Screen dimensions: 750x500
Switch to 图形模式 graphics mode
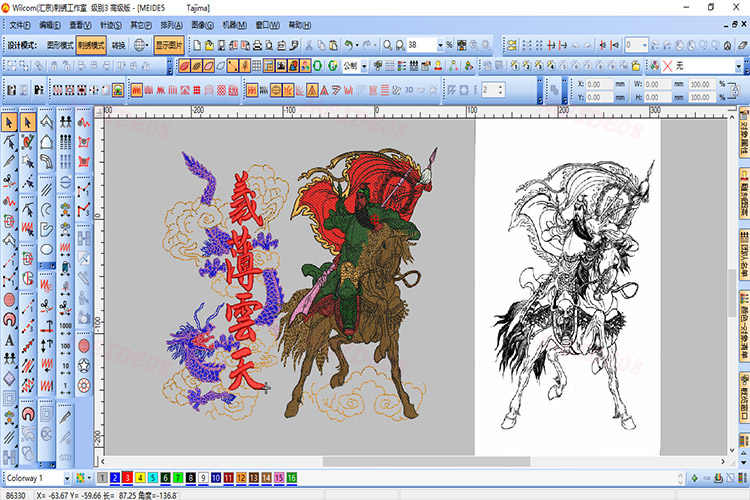[59, 45]
